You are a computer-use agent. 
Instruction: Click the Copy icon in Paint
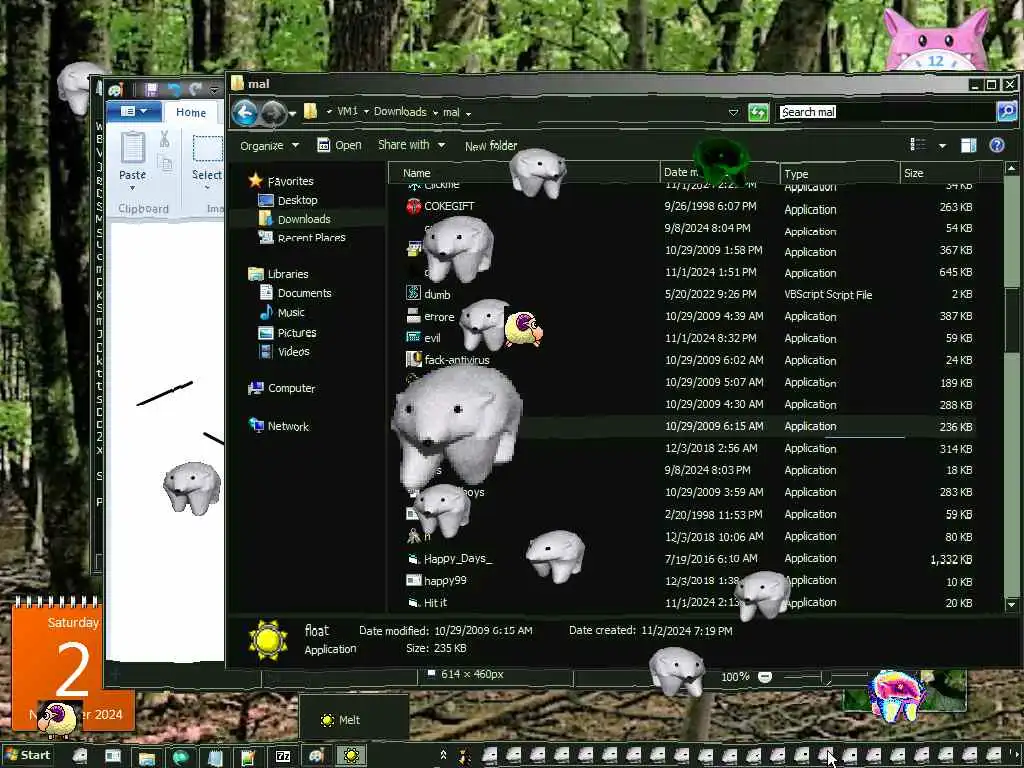tap(166, 163)
